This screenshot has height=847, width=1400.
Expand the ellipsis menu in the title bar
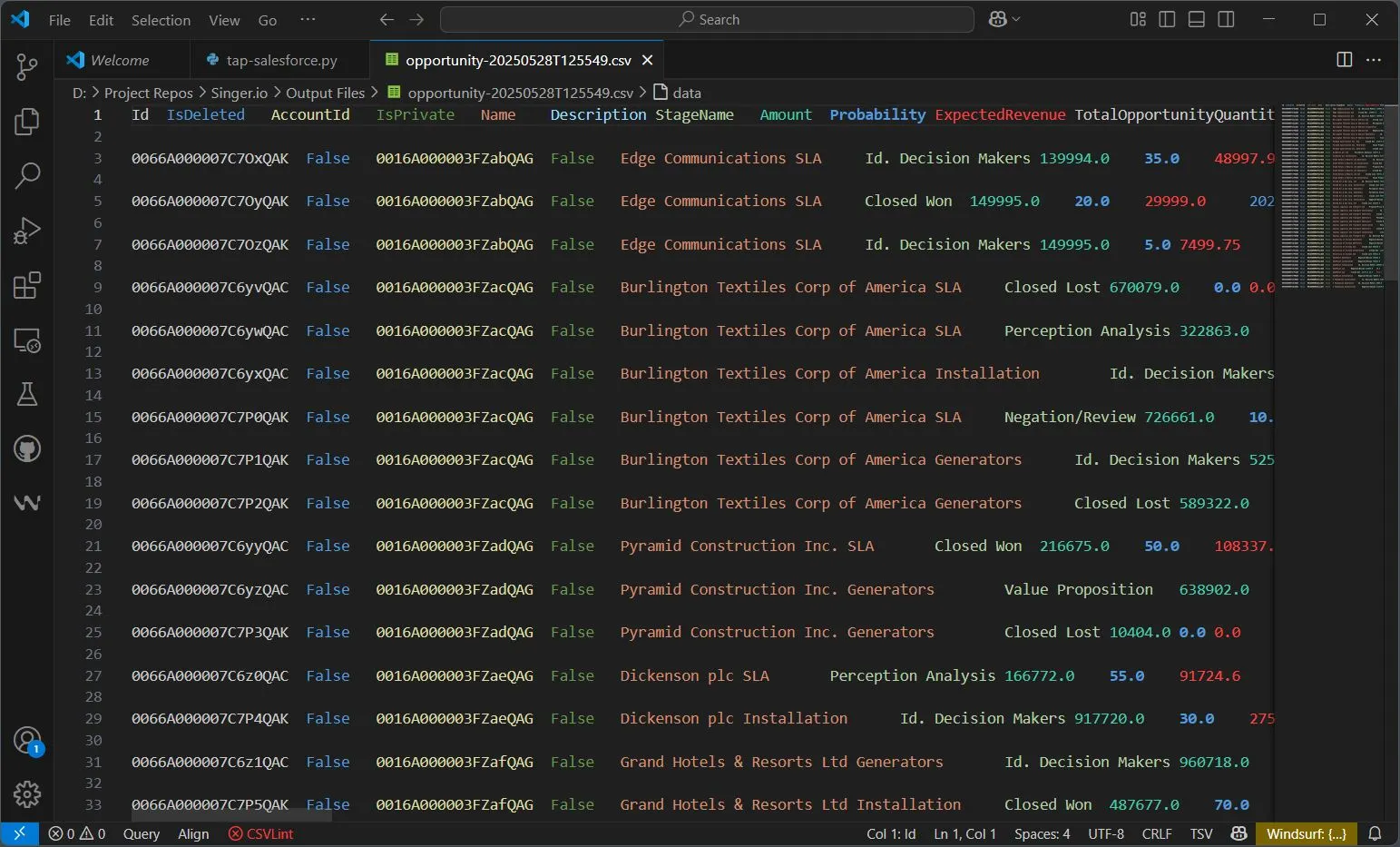[307, 18]
